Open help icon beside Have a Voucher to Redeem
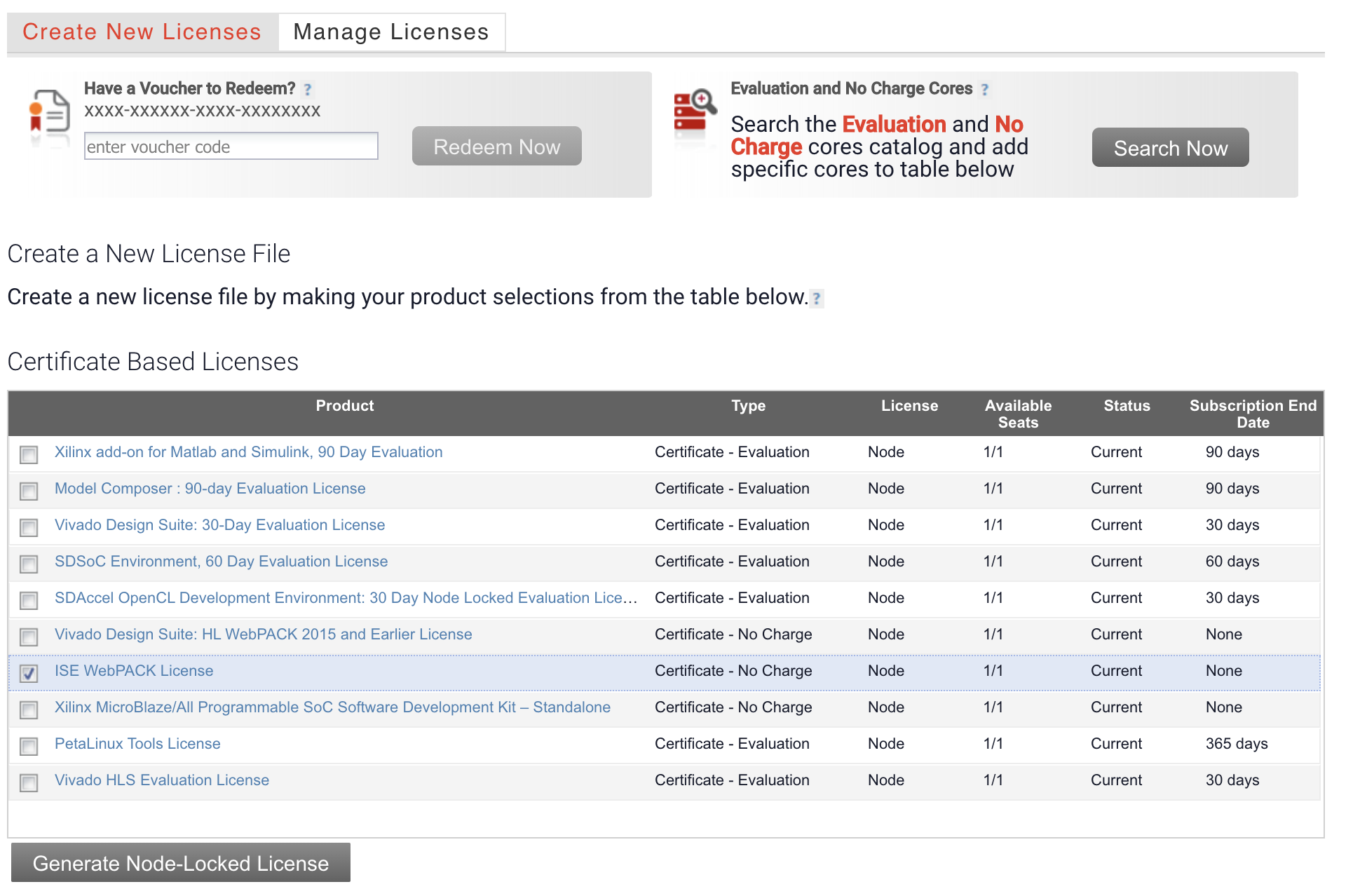 pos(308,90)
